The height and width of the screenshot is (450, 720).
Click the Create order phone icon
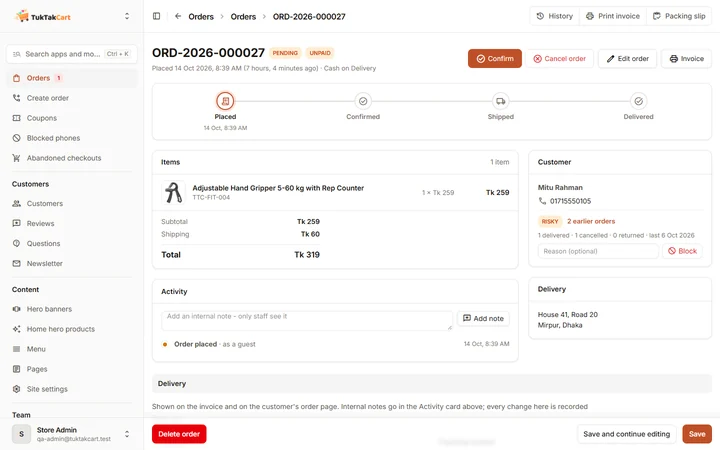(17, 98)
